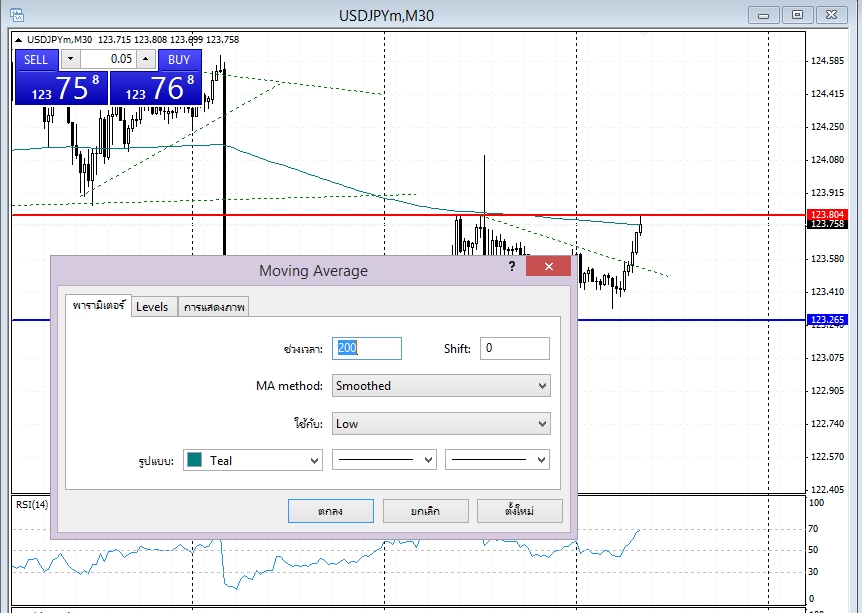The height and width of the screenshot is (613, 862).
Task: Click the ตกลง (OK) button
Action: coord(331,511)
